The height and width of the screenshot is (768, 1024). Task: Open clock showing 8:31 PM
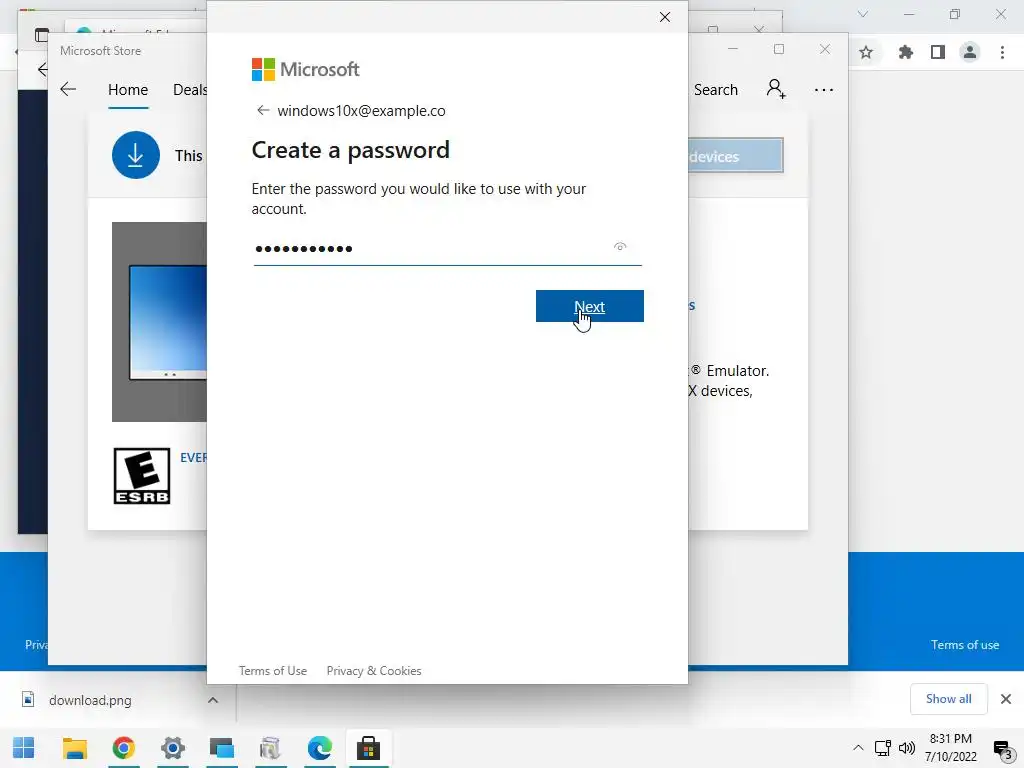[950, 748]
